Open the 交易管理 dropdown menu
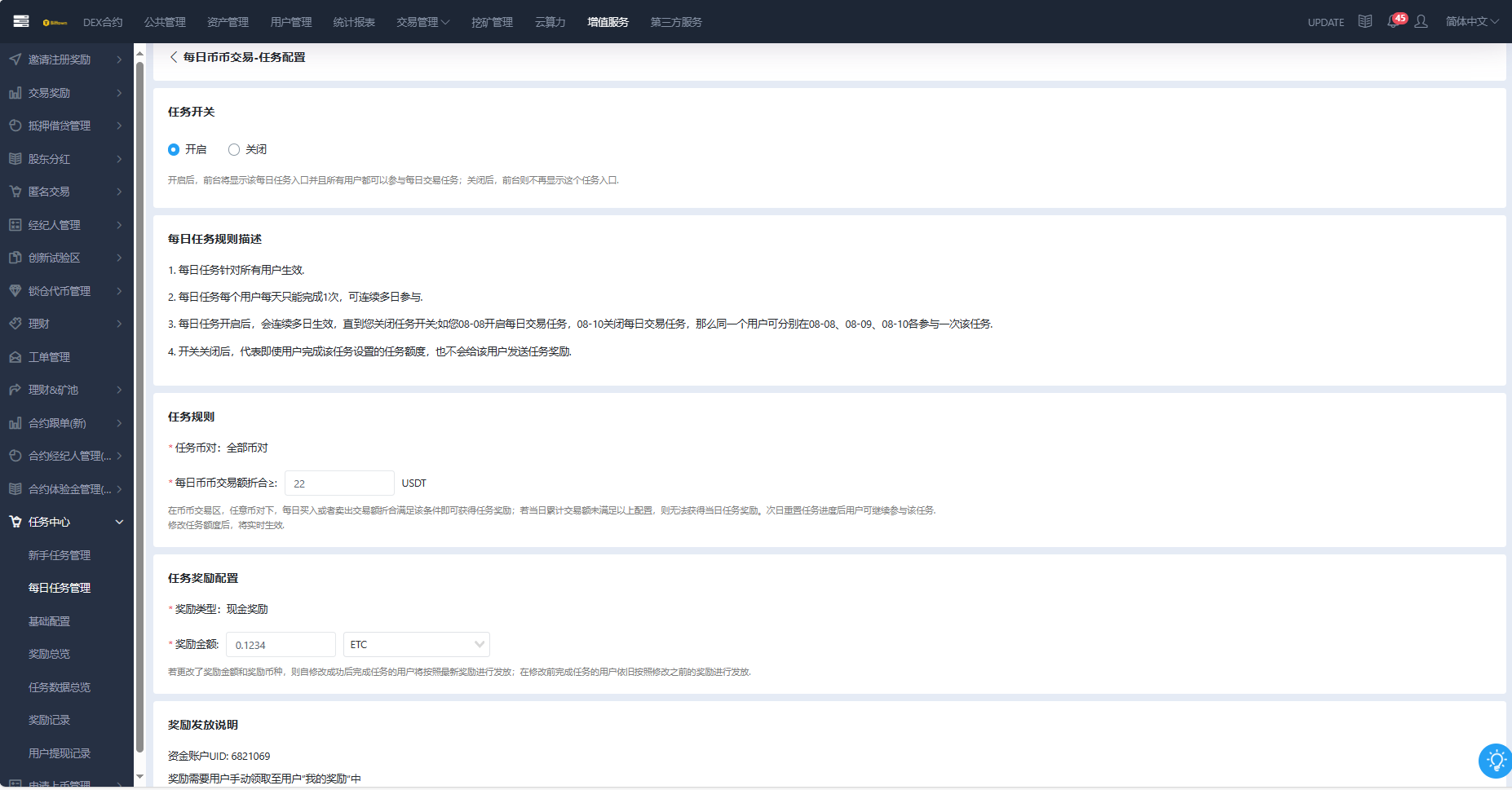This screenshot has width=1512, height=790. point(422,22)
